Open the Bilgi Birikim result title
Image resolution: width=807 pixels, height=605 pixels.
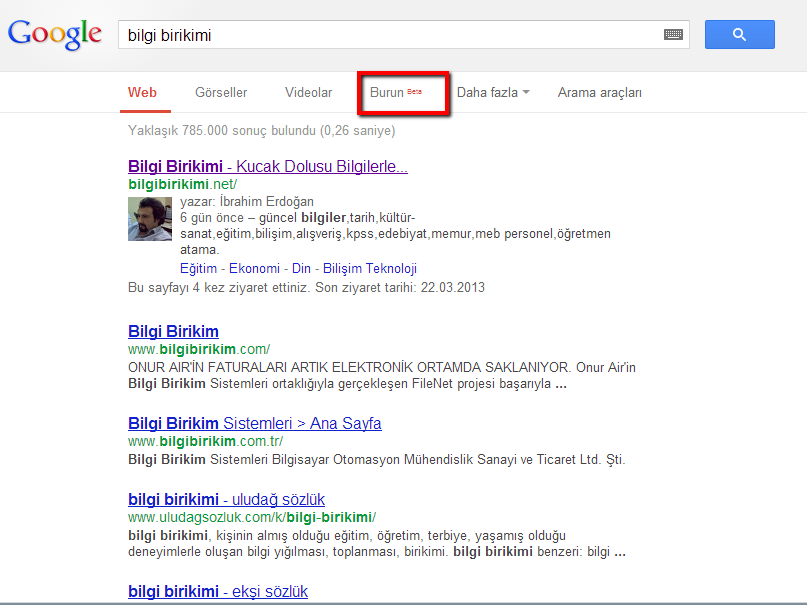pos(173,331)
